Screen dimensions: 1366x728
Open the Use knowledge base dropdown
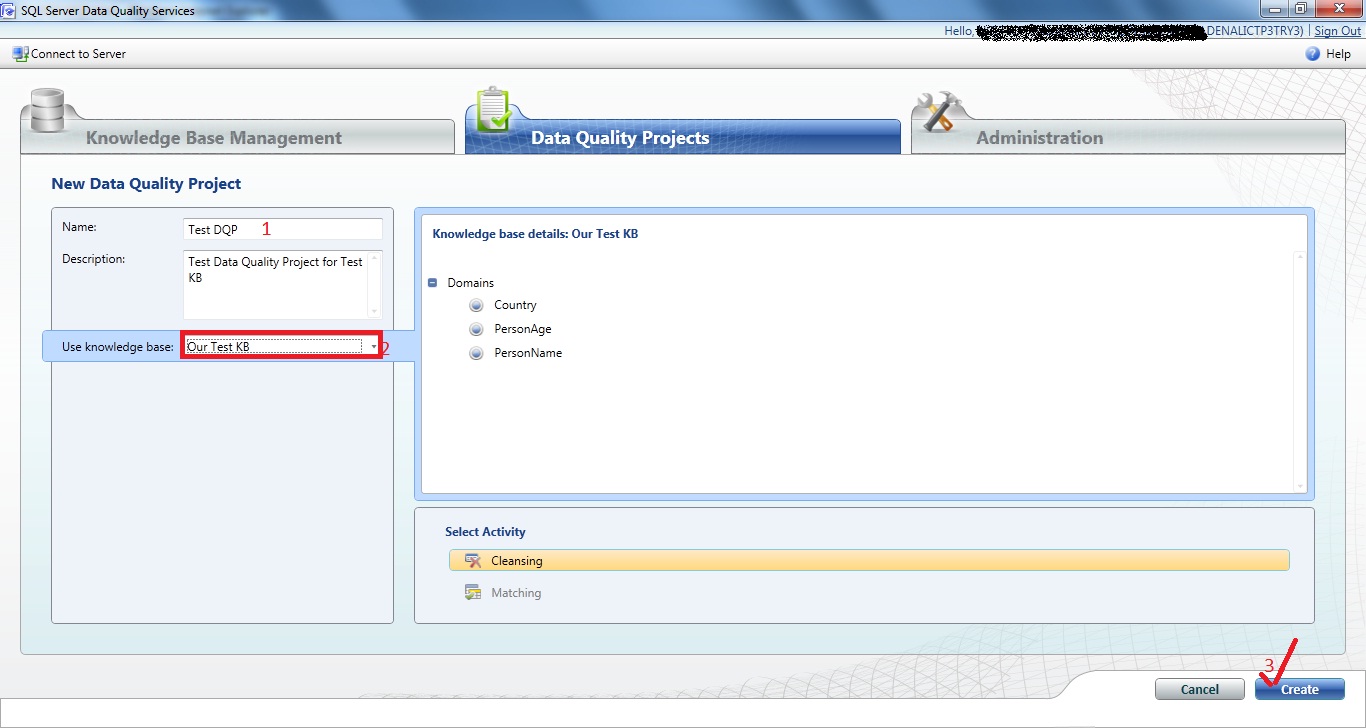(374, 347)
